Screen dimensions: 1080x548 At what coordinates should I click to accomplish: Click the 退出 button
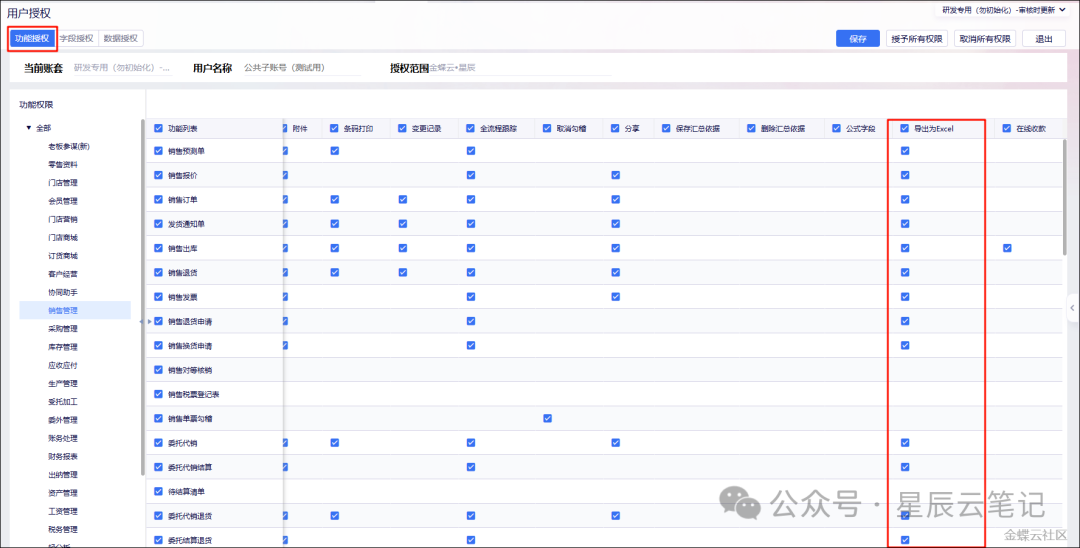[x=1043, y=39]
